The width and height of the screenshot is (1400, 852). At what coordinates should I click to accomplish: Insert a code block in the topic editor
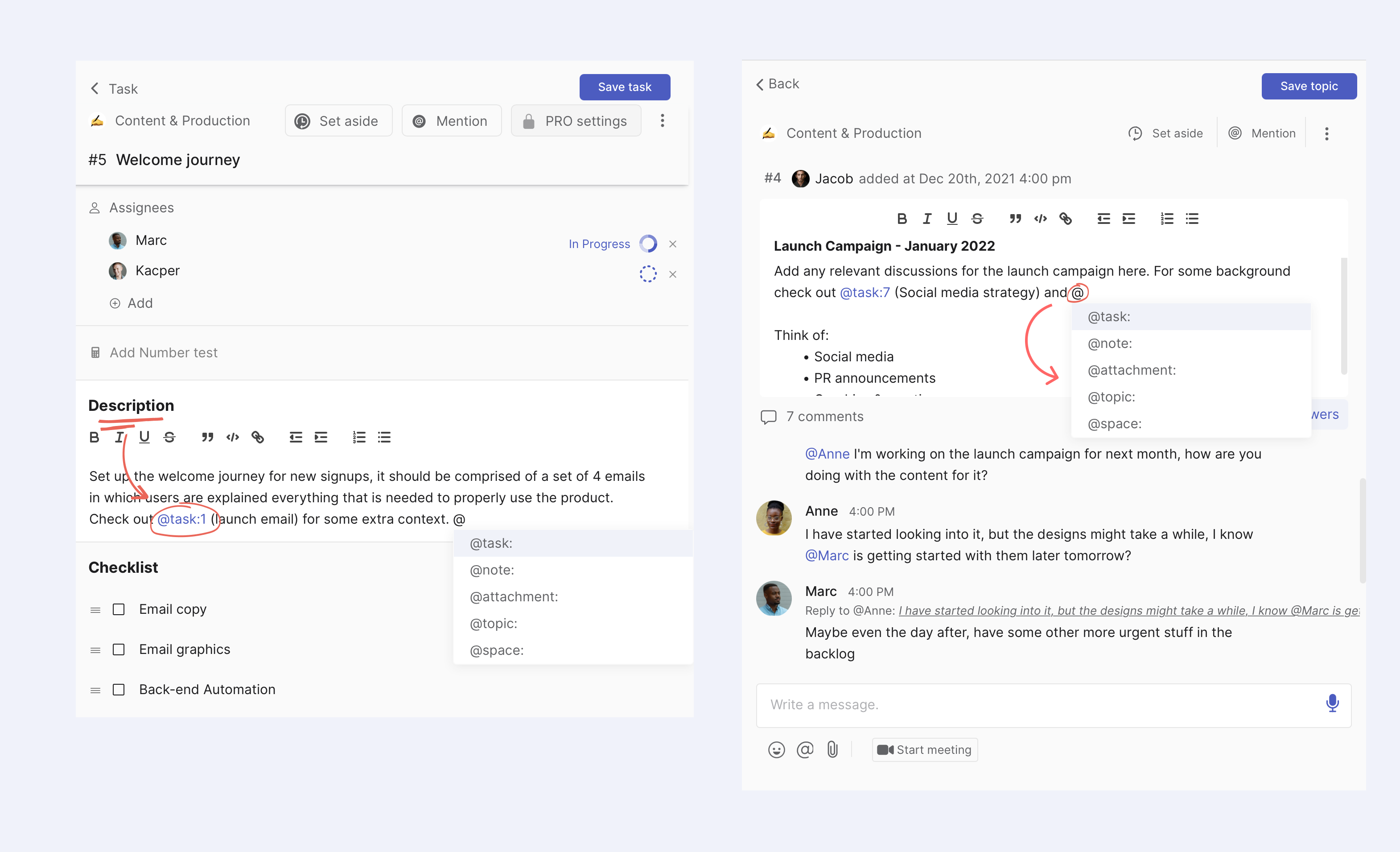(x=1040, y=219)
